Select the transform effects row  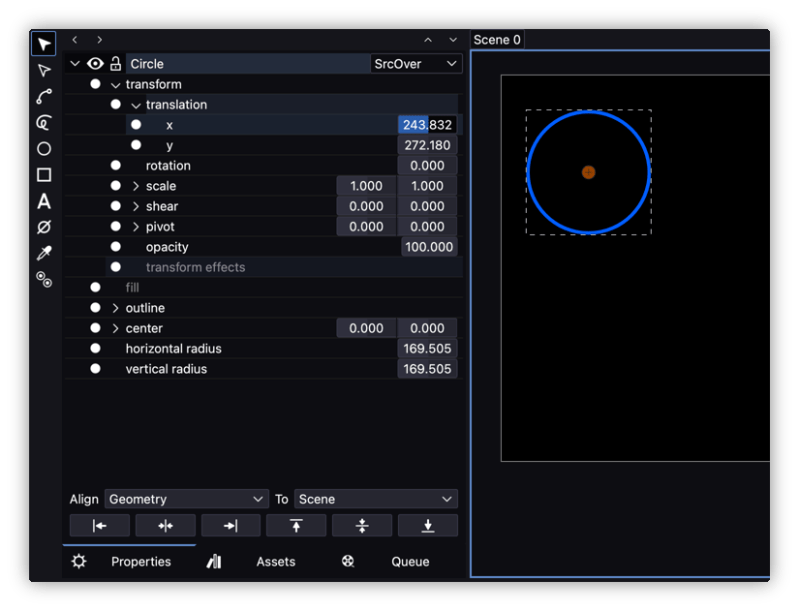pyautogui.click(x=284, y=267)
